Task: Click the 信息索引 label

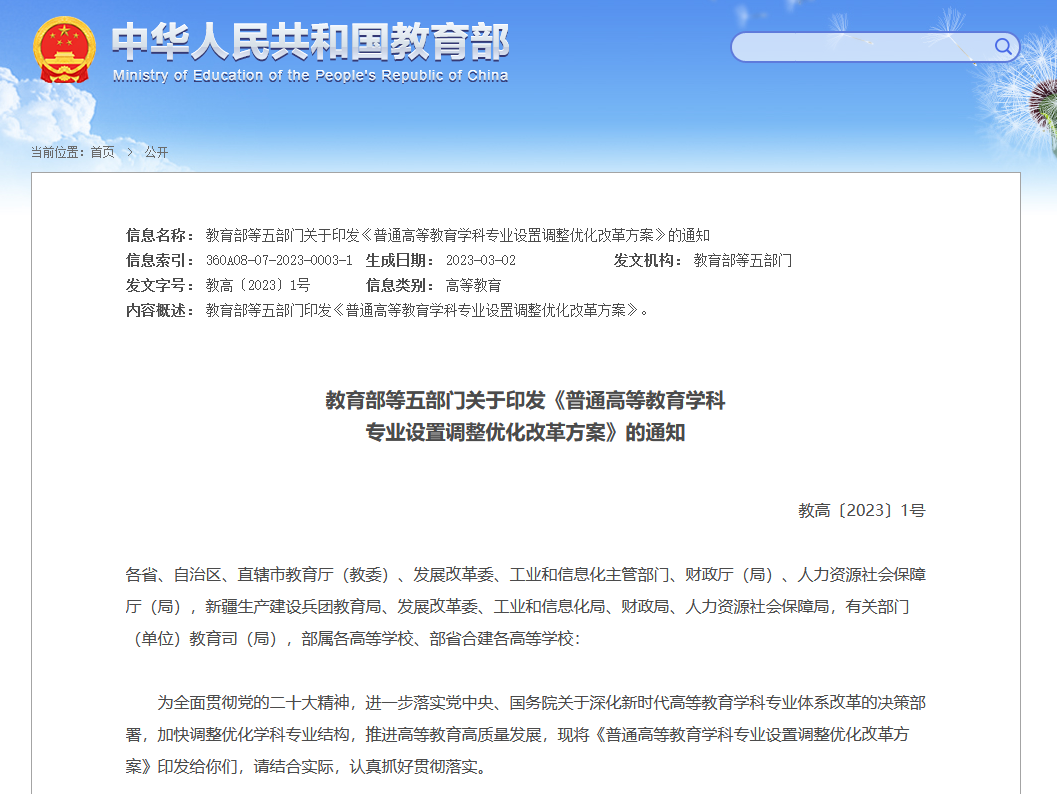Action: tap(160, 260)
